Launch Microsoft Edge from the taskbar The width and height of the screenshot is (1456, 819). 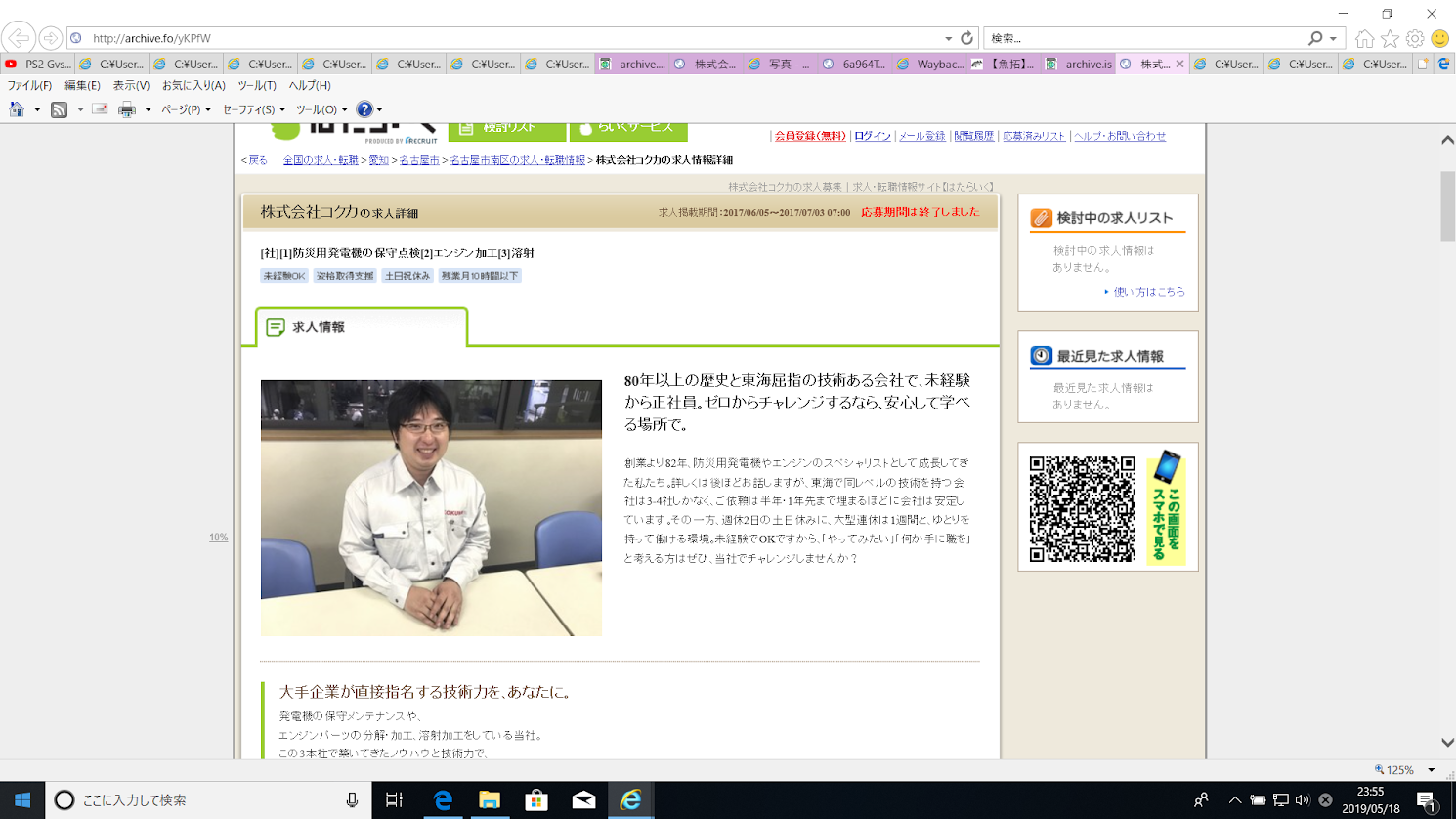click(x=443, y=800)
